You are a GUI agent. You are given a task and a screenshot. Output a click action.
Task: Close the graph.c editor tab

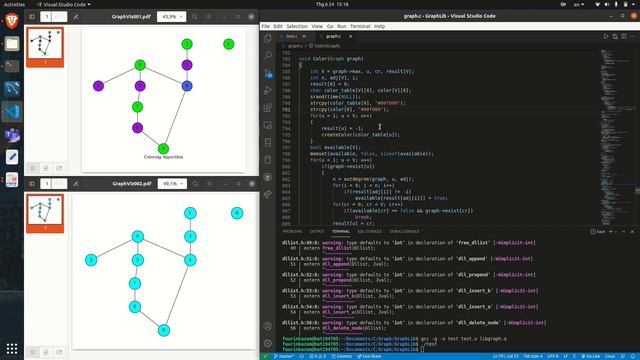point(350,36)
